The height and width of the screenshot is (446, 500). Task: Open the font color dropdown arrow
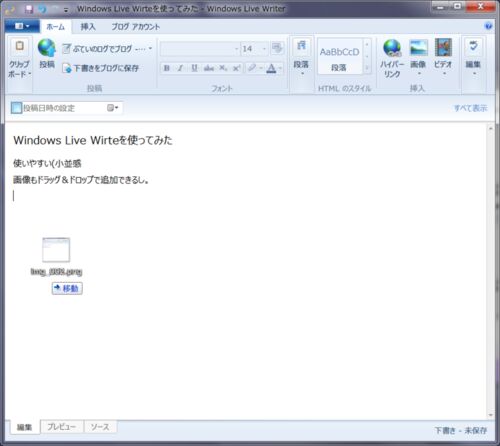click(280, 68)
